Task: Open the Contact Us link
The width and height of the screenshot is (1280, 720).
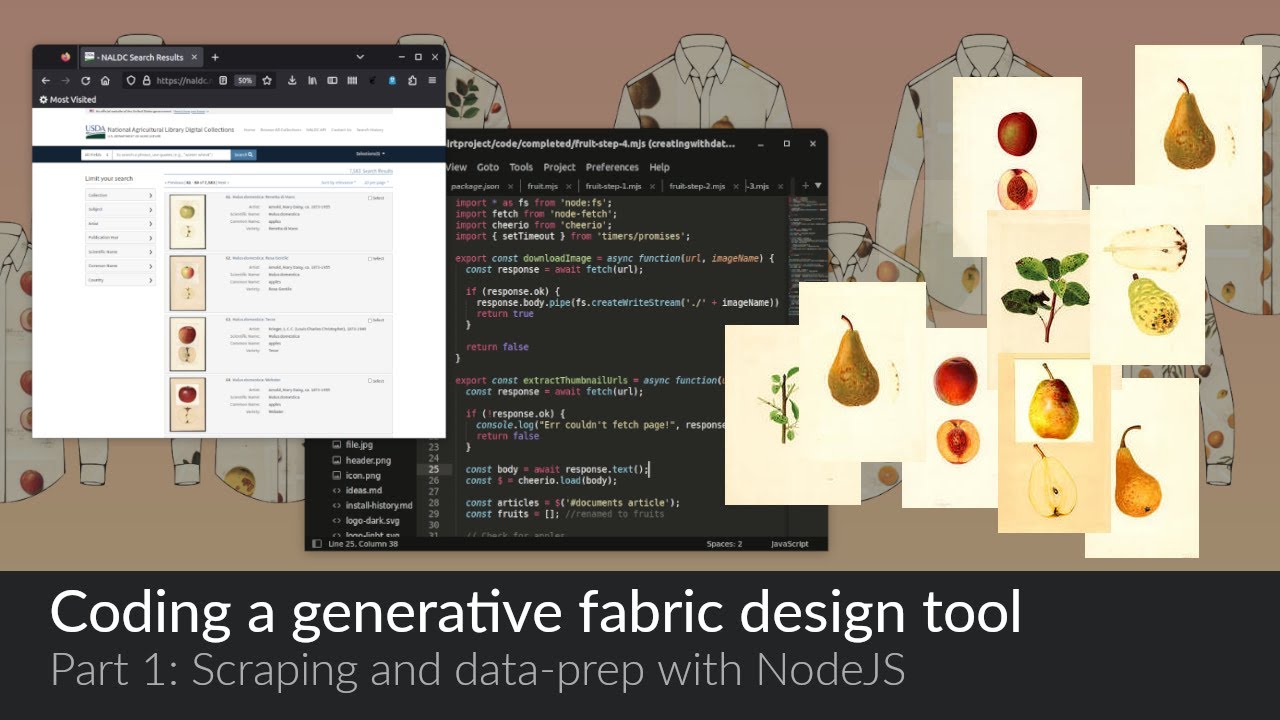Action: [341, 130]
